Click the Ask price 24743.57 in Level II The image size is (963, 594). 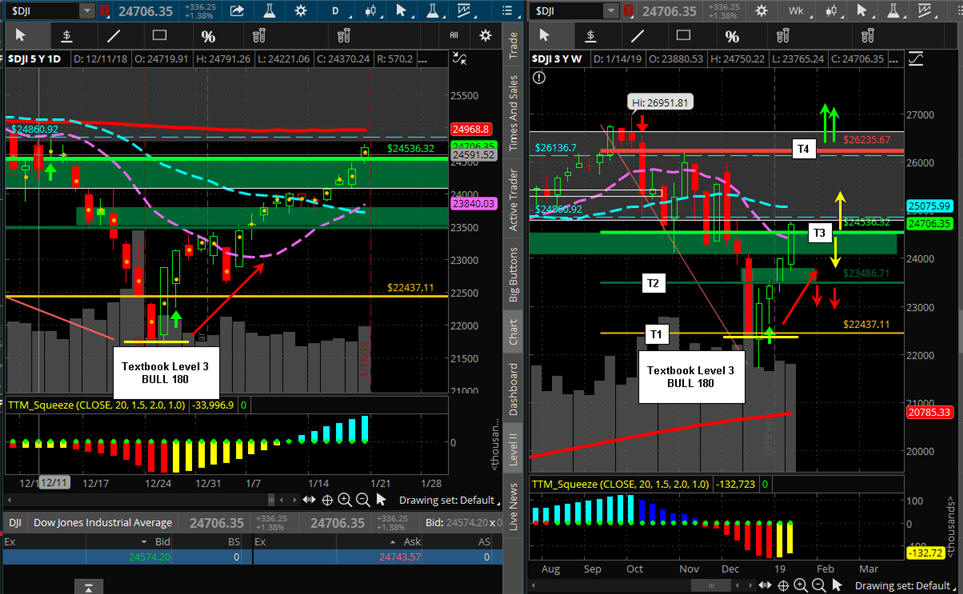381,558
